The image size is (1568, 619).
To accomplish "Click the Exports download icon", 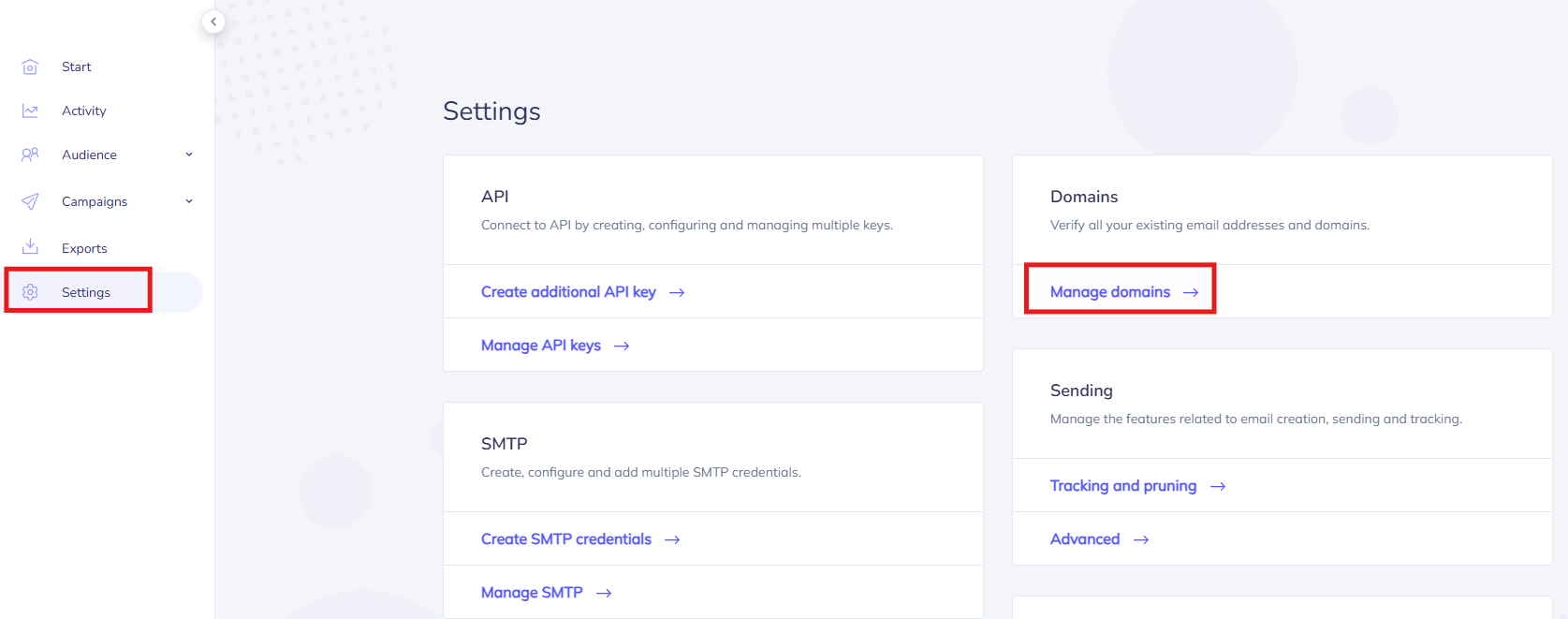I will point(30,247).
